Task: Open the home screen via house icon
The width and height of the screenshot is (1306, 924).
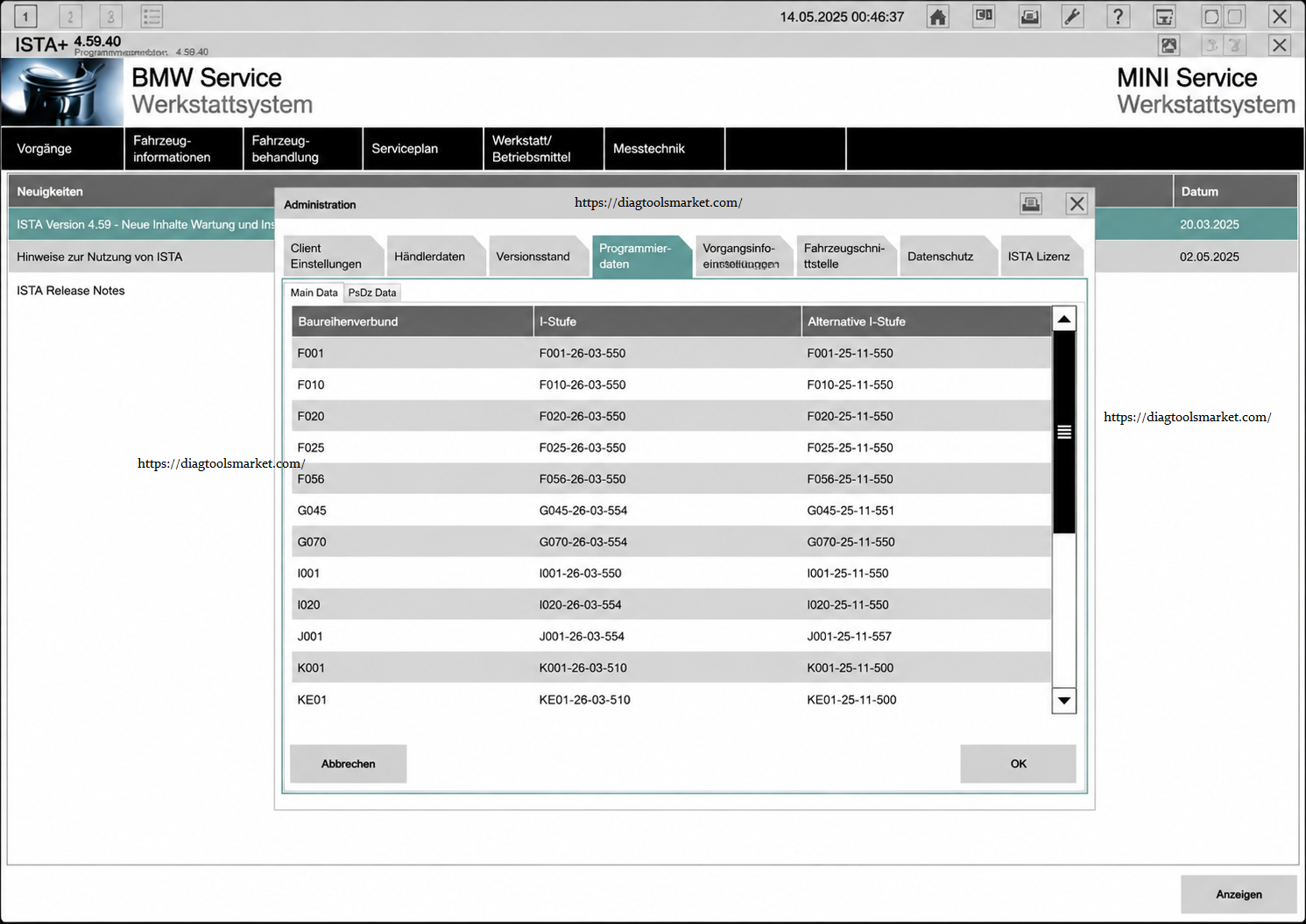Action: pos(938,17)
